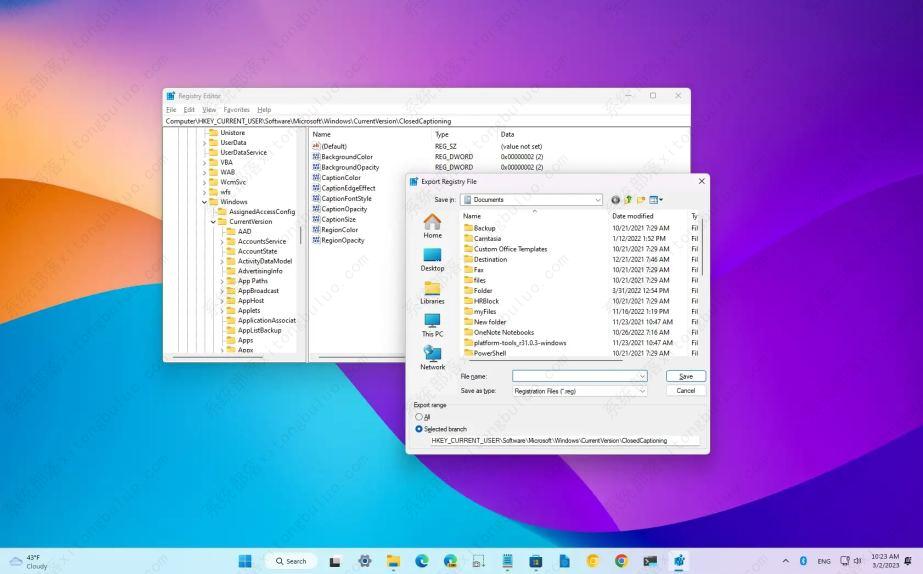
Task: Show hidden icons in system tray
Action: click(786, 561)
